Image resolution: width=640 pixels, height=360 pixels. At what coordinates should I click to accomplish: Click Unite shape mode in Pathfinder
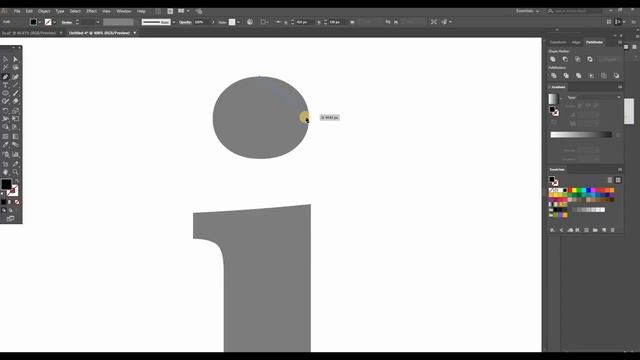pos(553,59)
